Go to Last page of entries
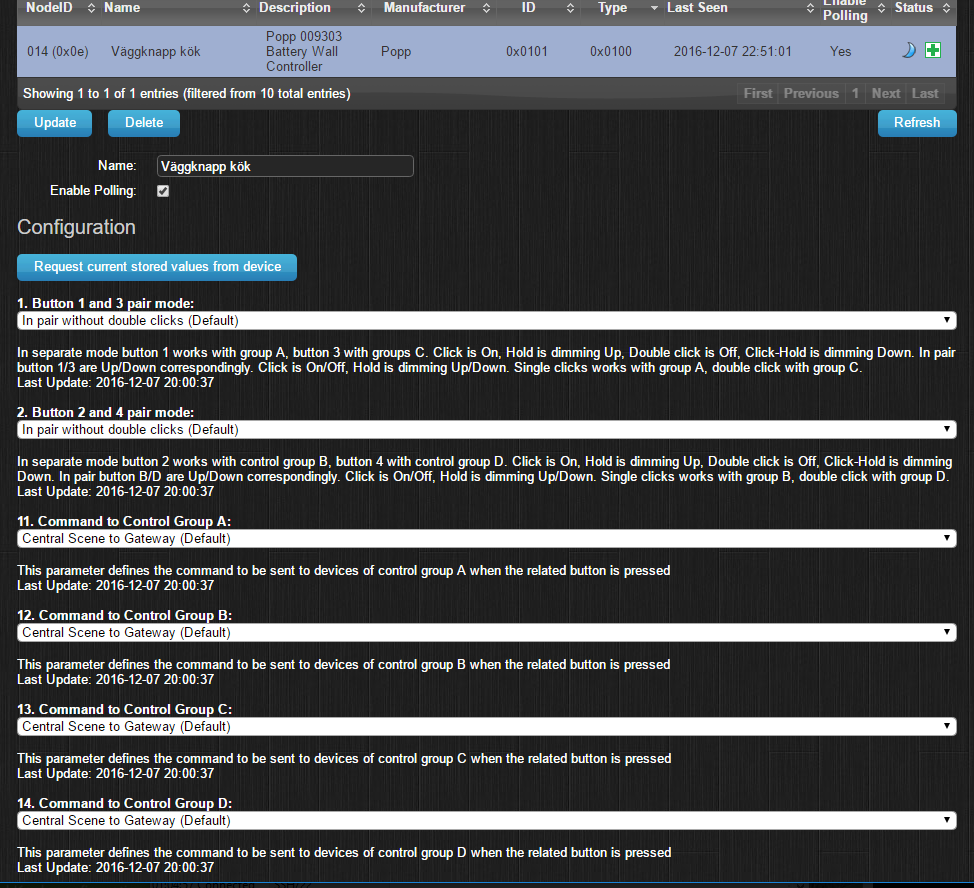 click(925, 93)
